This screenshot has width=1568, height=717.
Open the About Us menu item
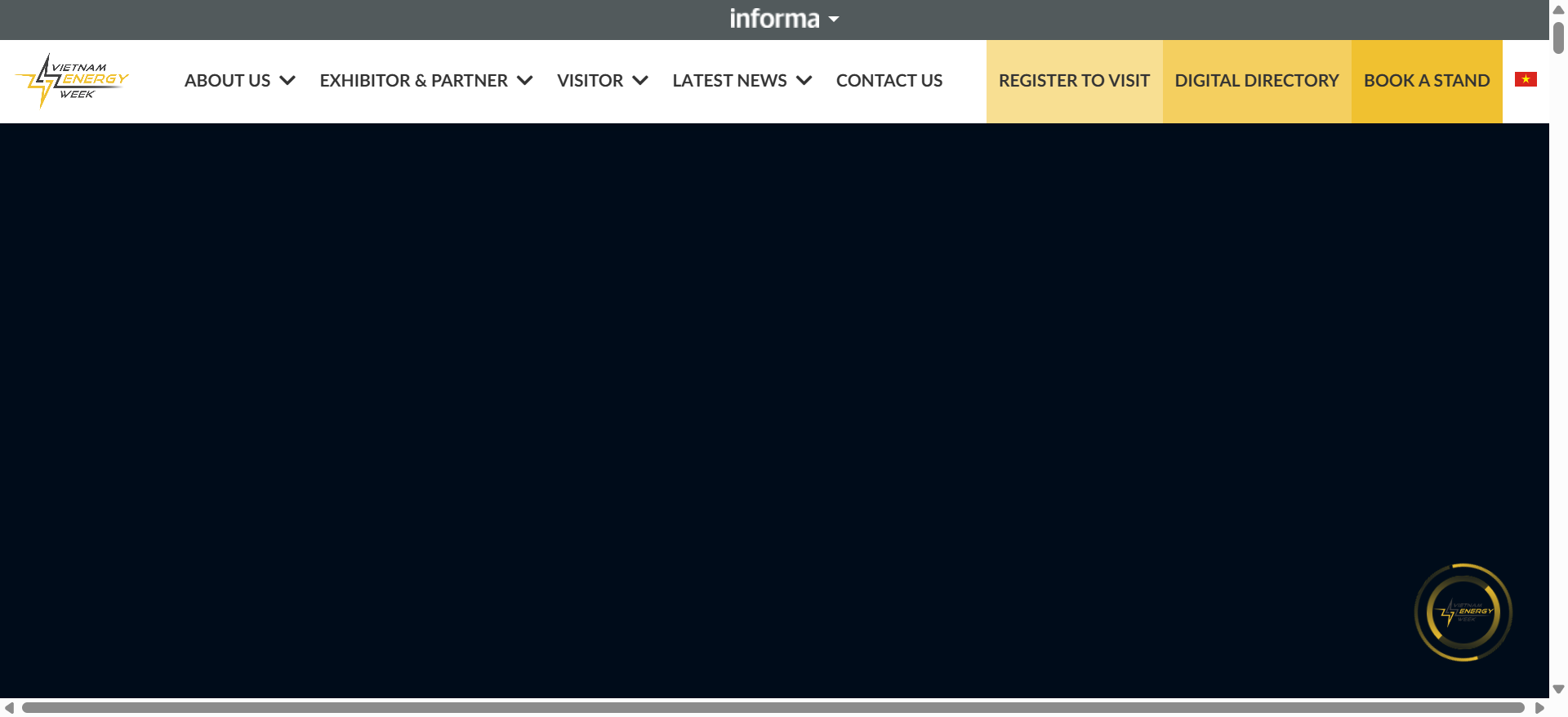pos(227,81)
